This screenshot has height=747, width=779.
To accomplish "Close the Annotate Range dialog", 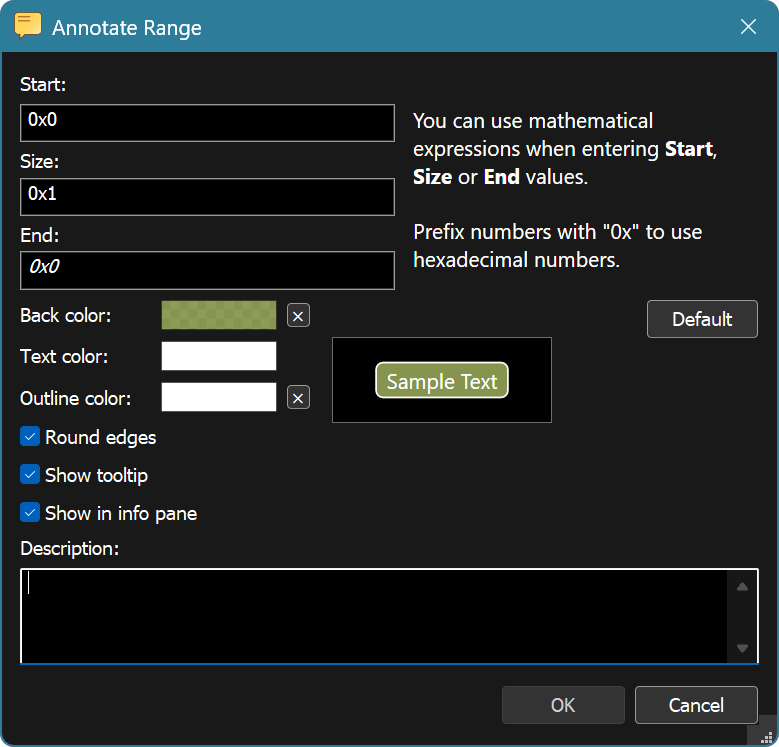I will point(748,27).
